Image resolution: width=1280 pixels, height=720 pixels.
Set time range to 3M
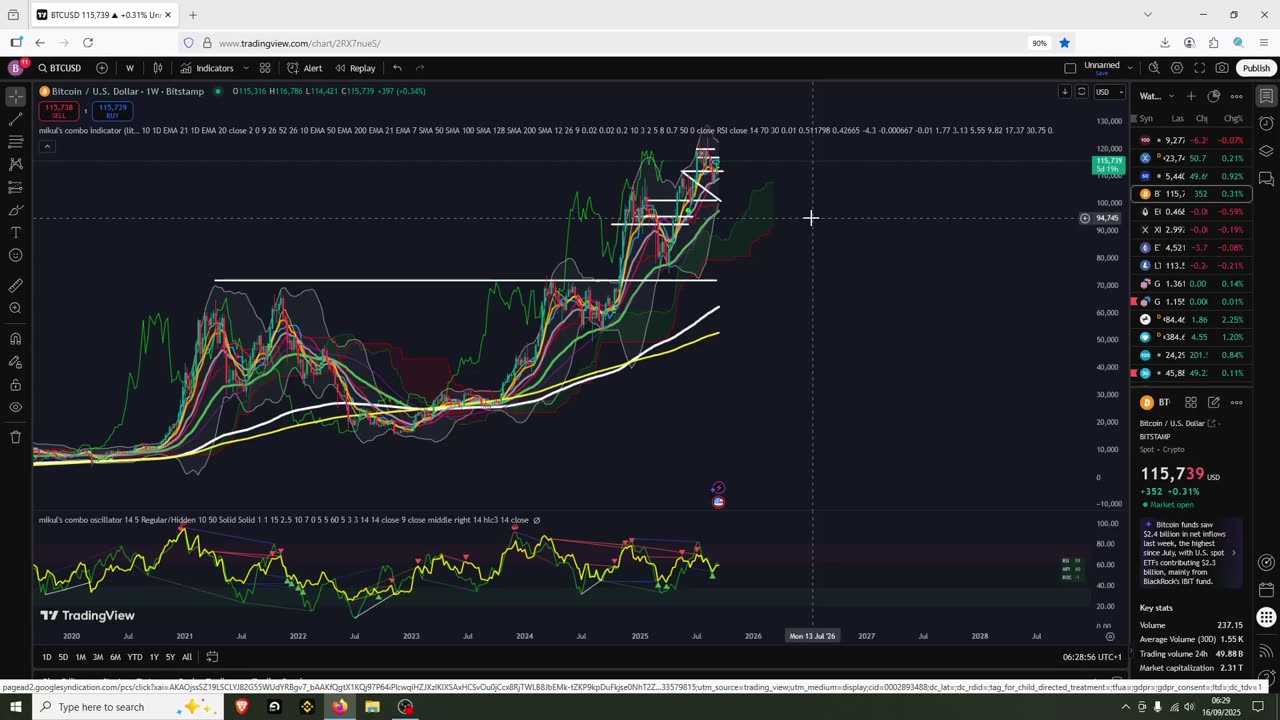click(98, 657)
